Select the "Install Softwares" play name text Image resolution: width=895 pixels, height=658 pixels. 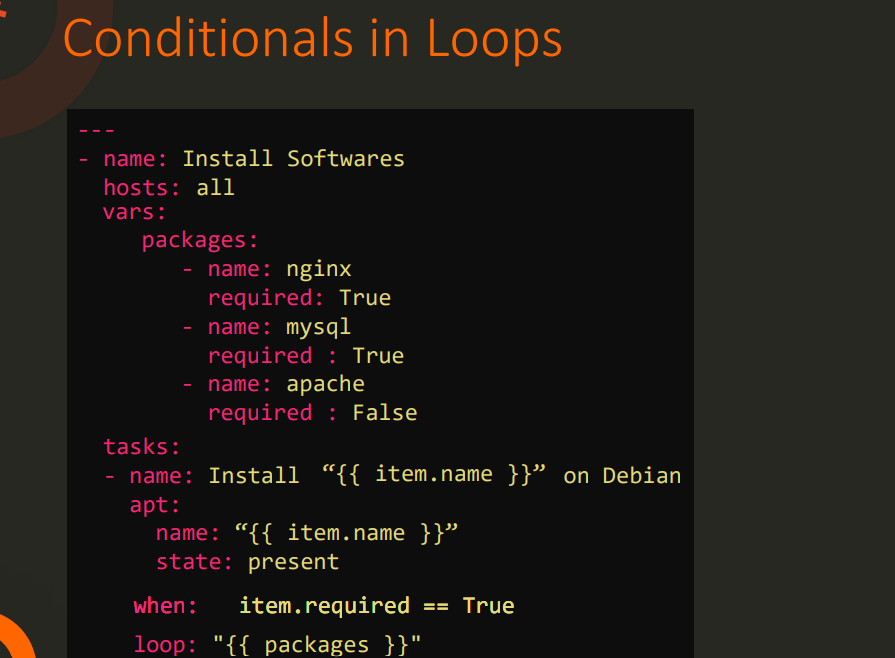[293, 159]
